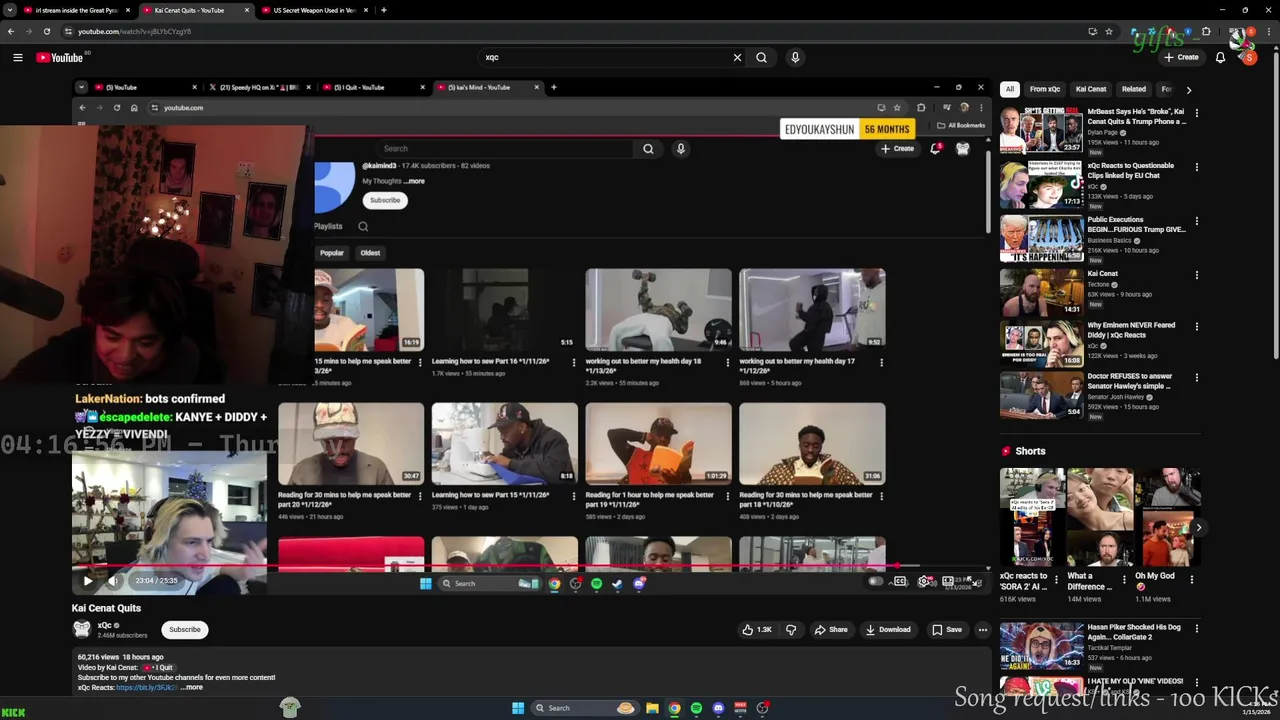Select the All filter chip
Viewport: 1280px width, 720px height.
pos(1010,89)
